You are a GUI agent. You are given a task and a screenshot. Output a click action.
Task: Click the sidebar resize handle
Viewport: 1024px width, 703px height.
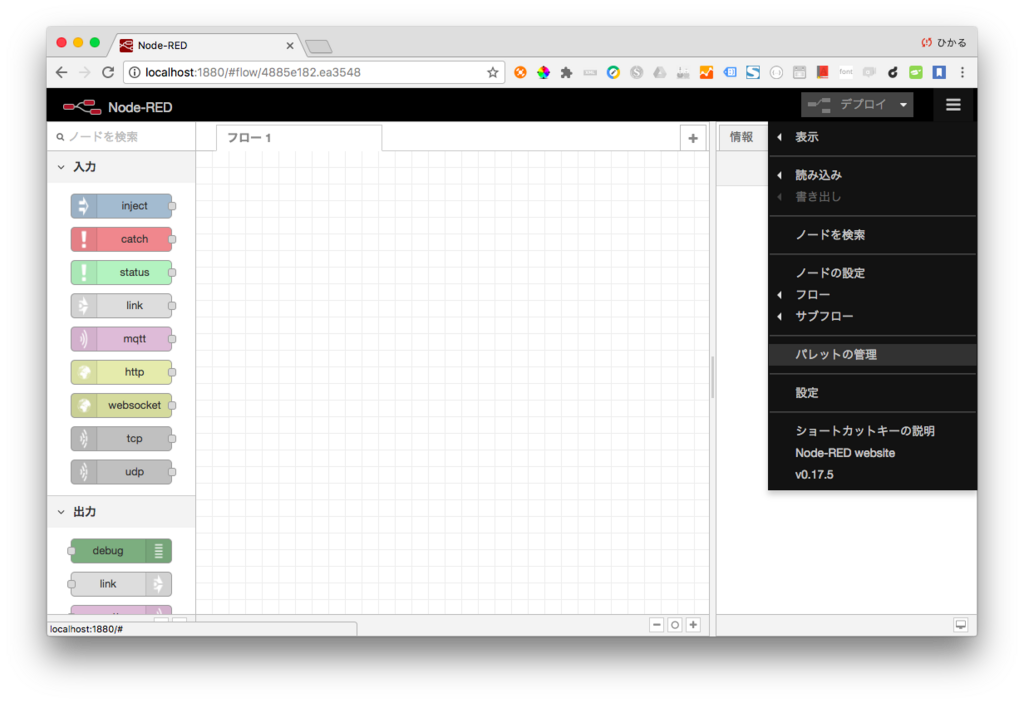pyautogui.click(x=712, y=378)
